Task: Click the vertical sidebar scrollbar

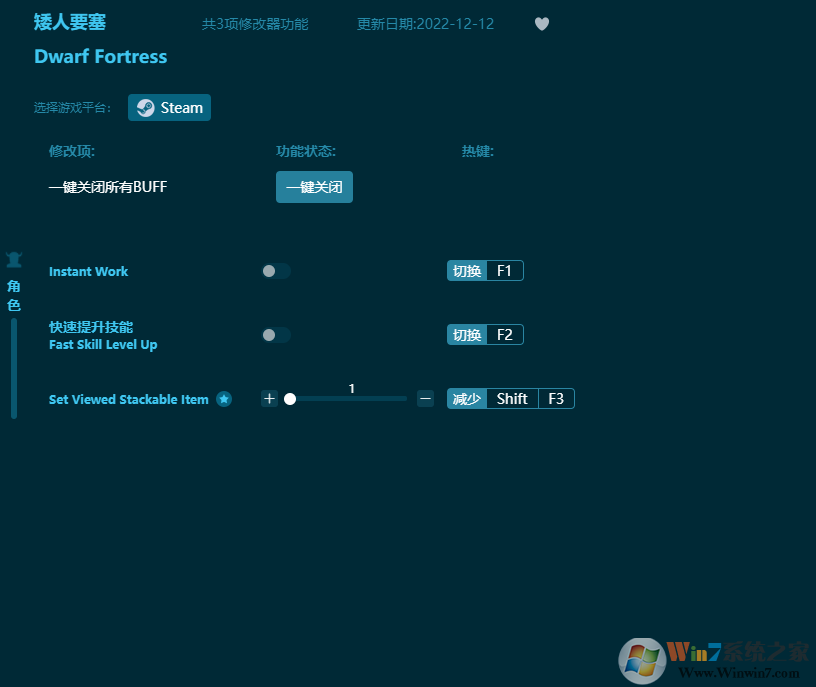Action: click(x=14, y=368)
